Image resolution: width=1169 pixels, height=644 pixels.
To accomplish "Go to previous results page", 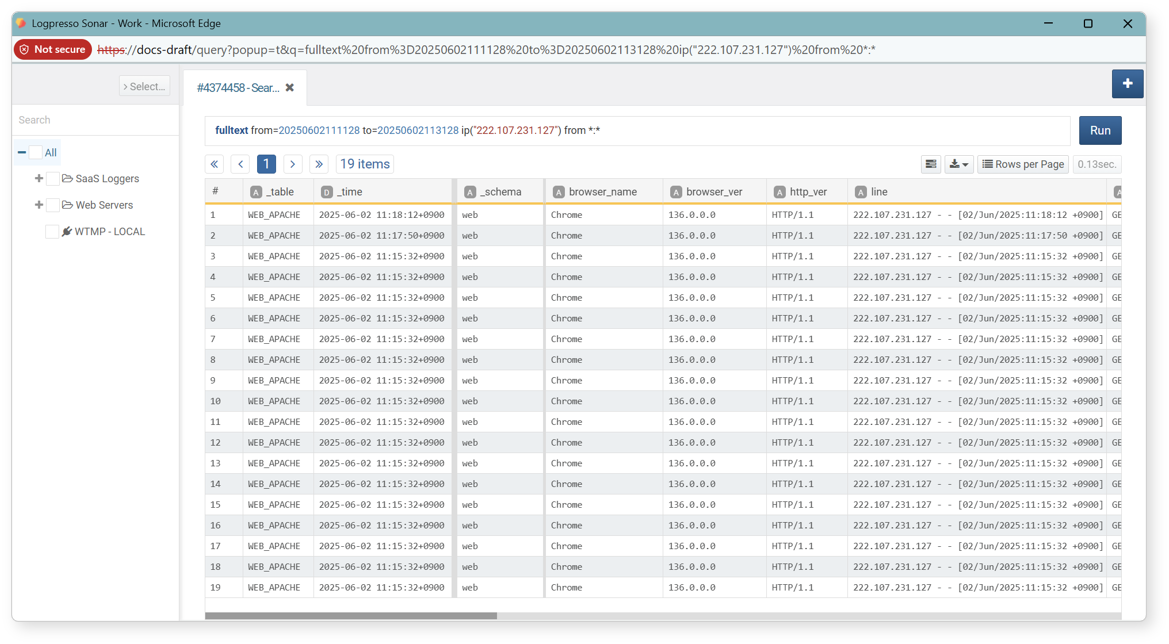I will (x=240, y=164).
